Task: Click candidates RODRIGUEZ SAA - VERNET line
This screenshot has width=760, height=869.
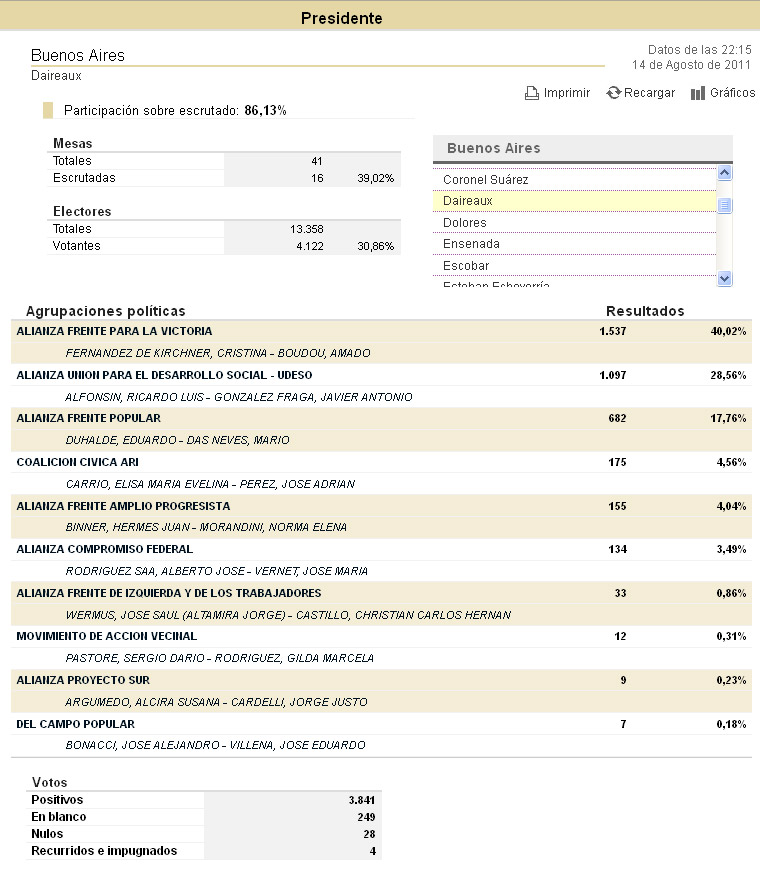Action: pyautogui.click(x=217, y=571)
